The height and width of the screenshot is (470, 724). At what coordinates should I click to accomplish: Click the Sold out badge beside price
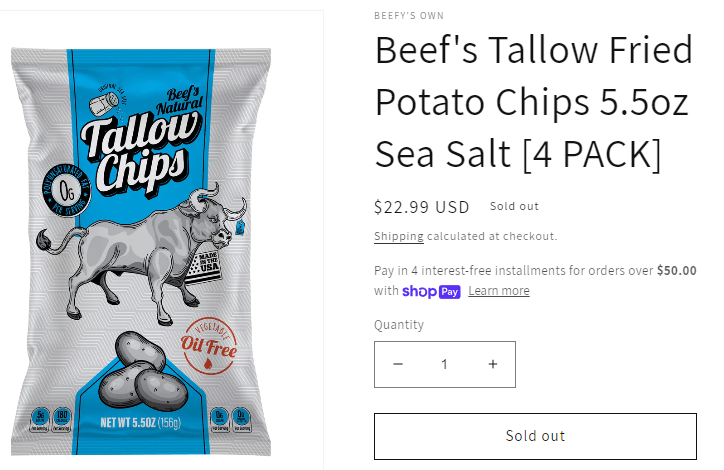(514, 206)
